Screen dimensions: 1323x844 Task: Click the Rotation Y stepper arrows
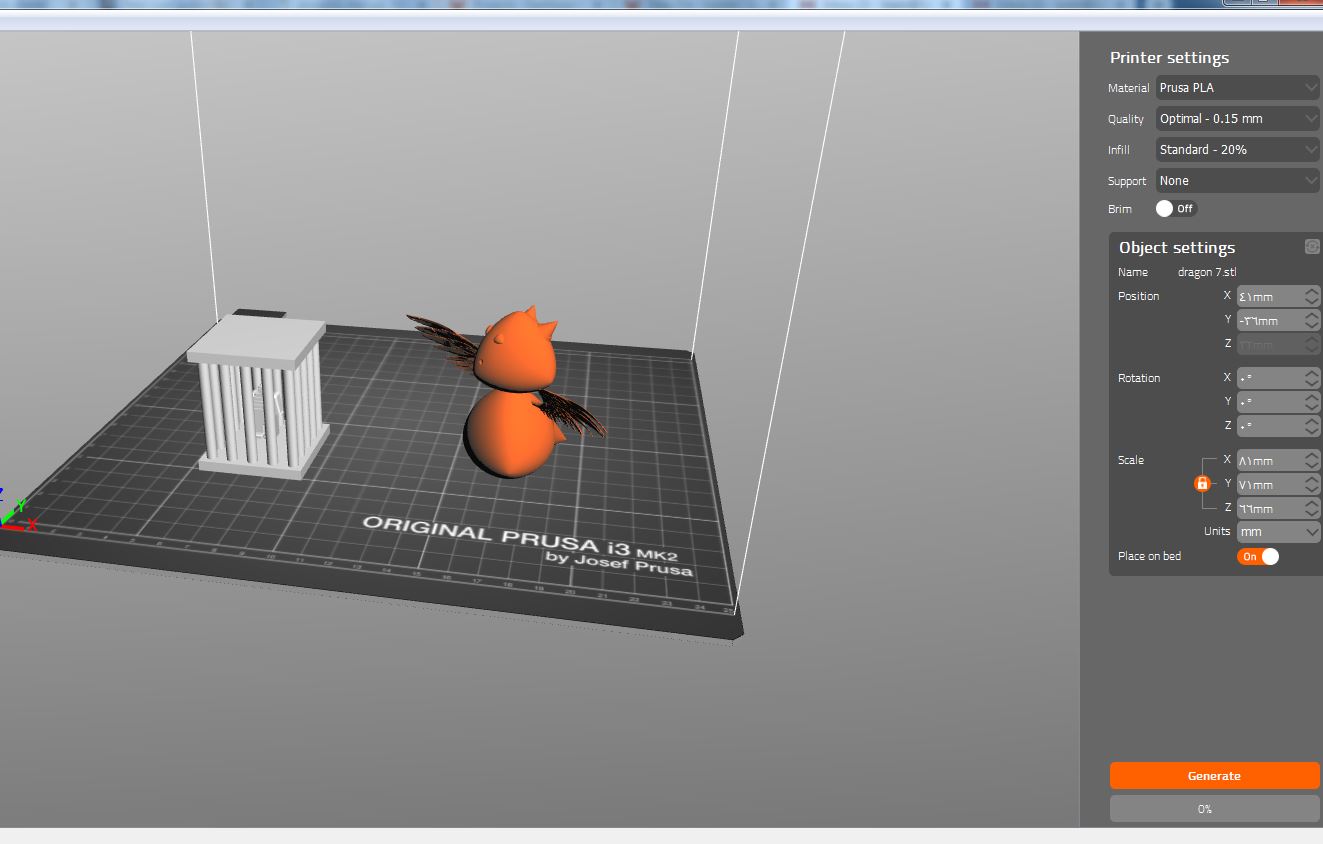pyautogui.click(x=1312, y=402)
